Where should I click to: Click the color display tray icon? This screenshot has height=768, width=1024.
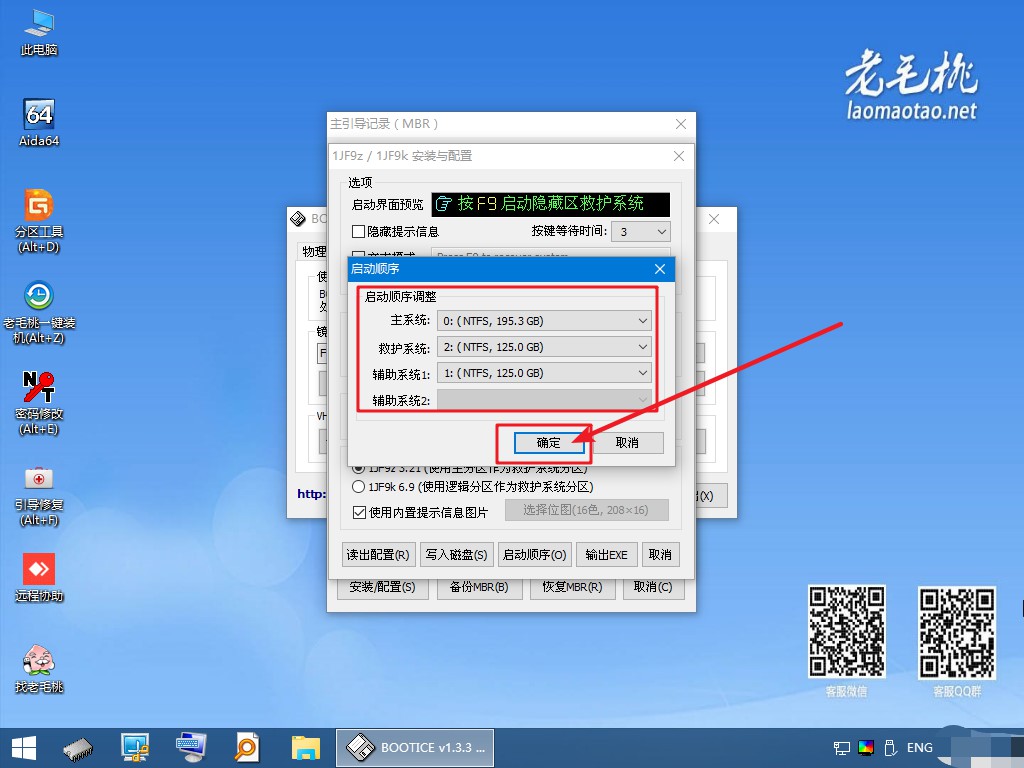(x=866, y=748)
